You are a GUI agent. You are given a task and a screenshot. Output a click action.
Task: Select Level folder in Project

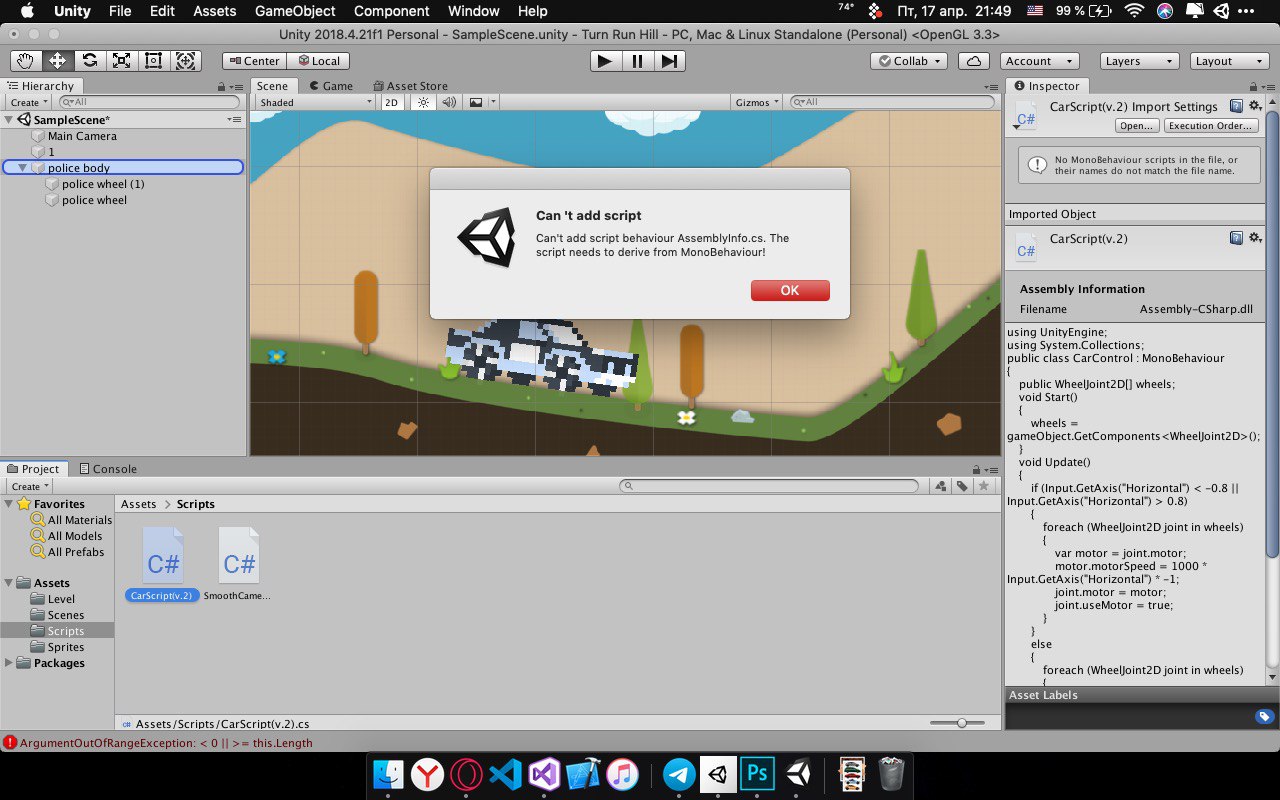(61, 599)
